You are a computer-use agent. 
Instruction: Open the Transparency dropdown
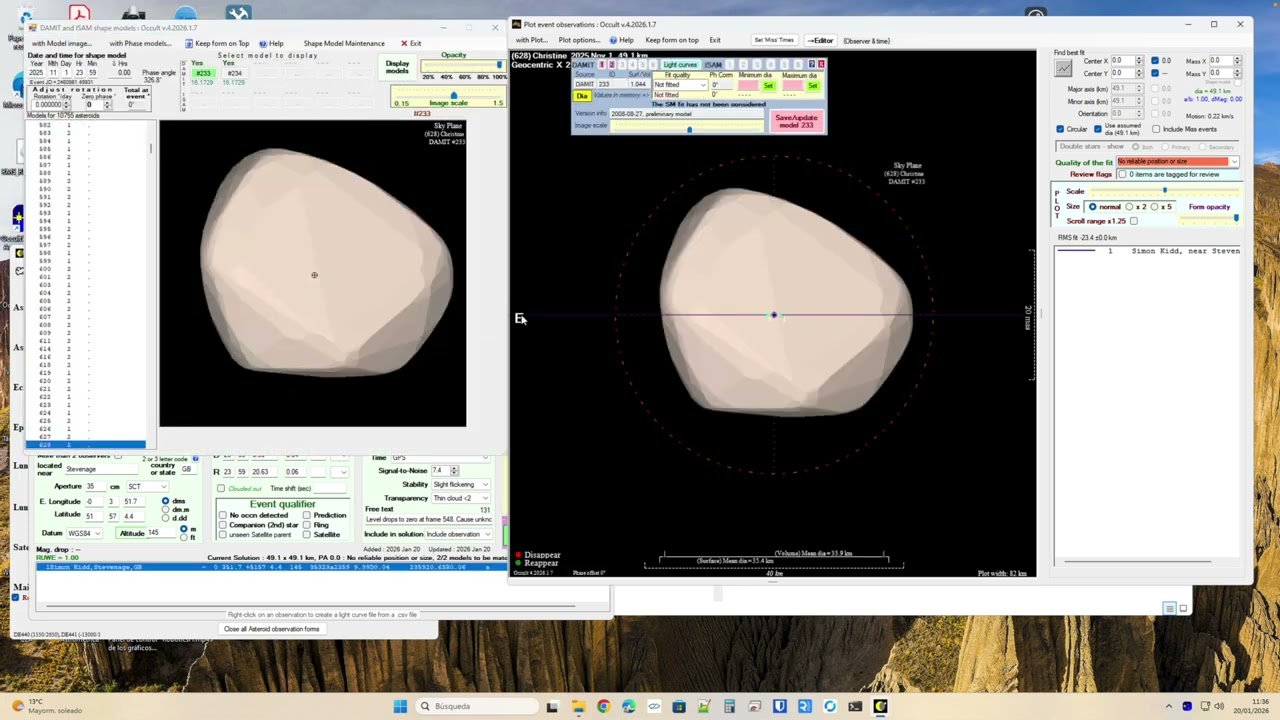460,498
